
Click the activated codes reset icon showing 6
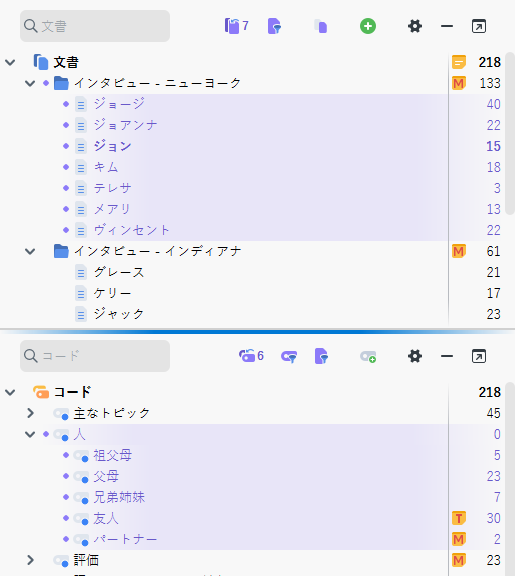(x=251, y=356)
